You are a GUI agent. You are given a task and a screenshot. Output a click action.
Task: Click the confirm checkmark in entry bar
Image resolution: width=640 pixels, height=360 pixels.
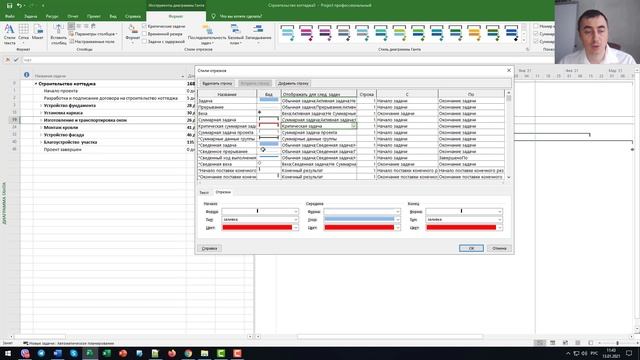(x=16, y=60)
